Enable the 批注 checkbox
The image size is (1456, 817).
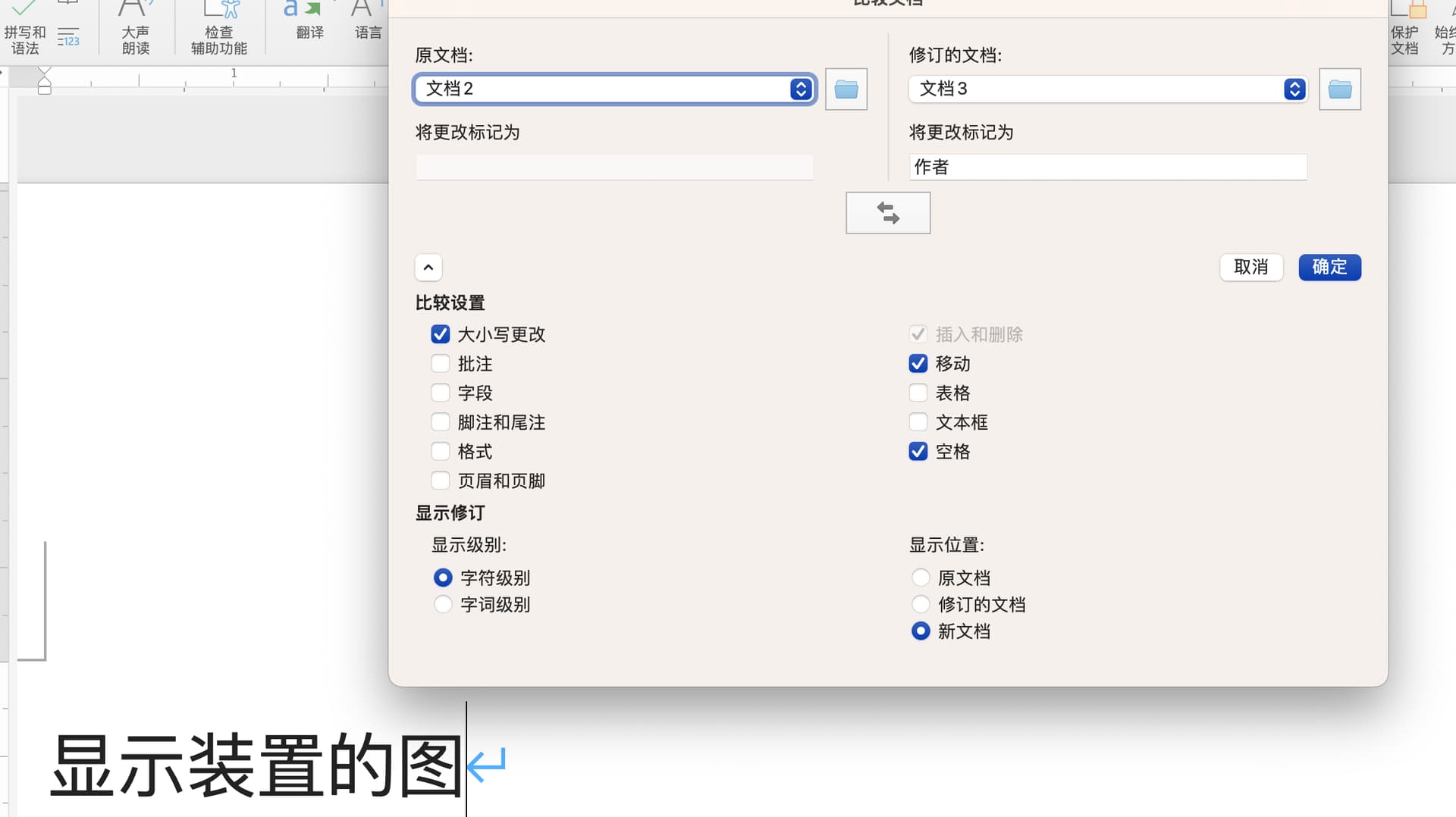pos(440,364)
